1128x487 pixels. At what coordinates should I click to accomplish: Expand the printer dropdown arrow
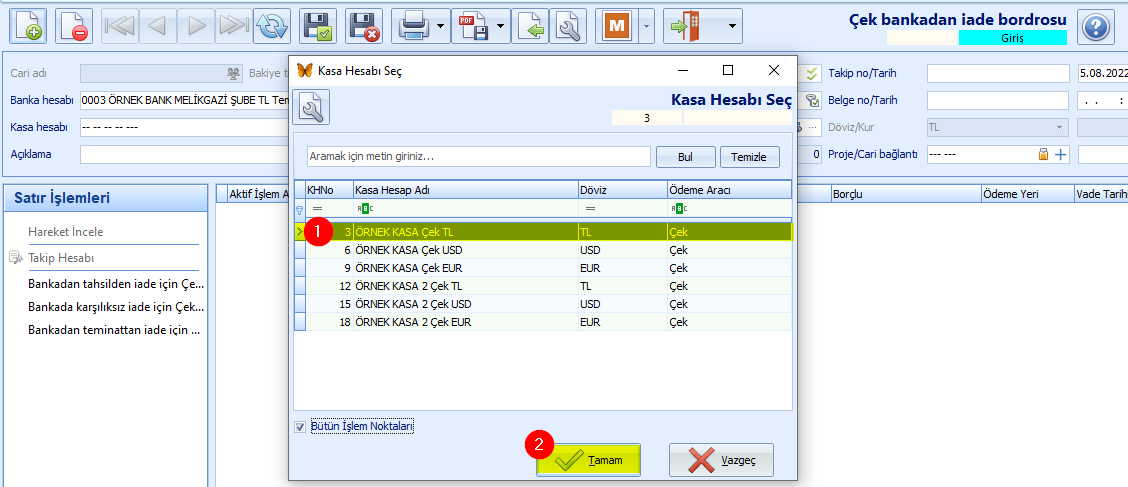[x=441, y=25]
